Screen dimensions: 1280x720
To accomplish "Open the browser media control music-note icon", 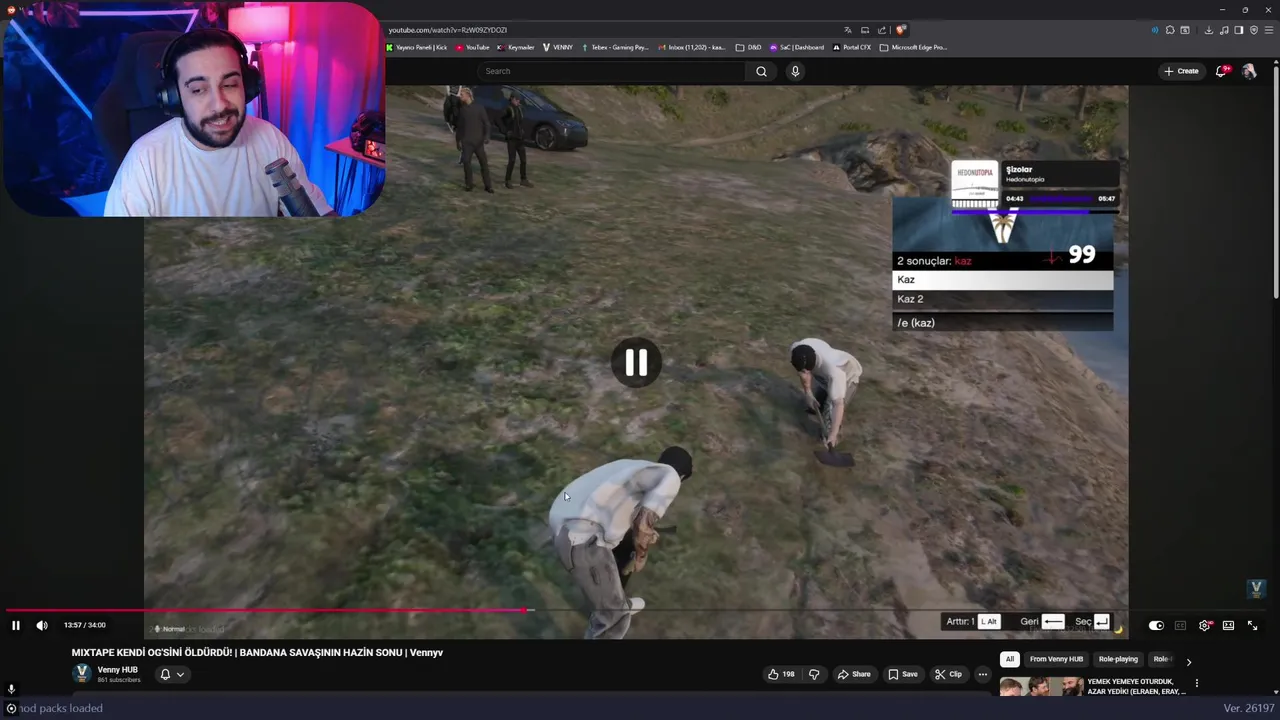I will [x=1224, y=30].
